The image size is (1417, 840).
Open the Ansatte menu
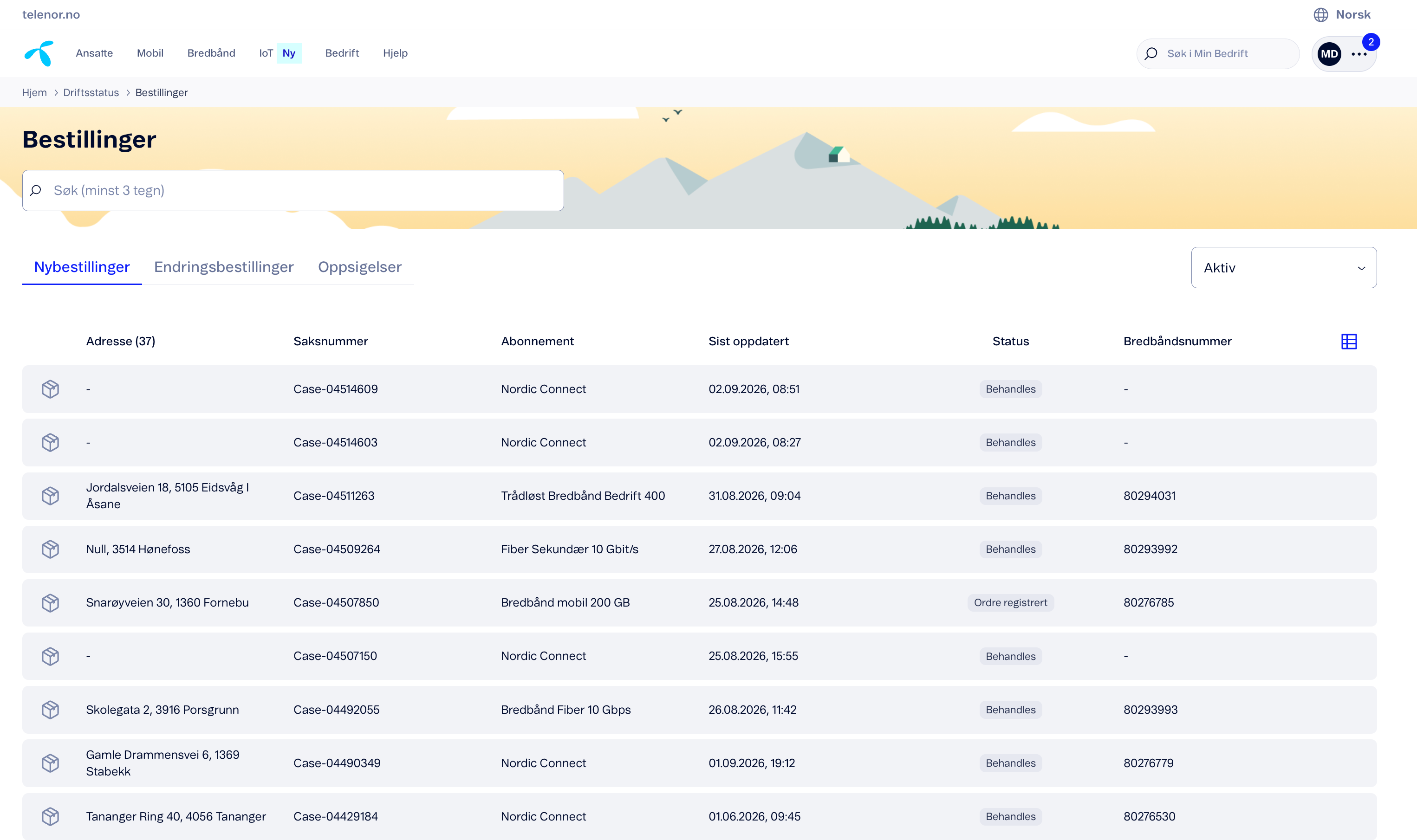(x=95, y=53)
